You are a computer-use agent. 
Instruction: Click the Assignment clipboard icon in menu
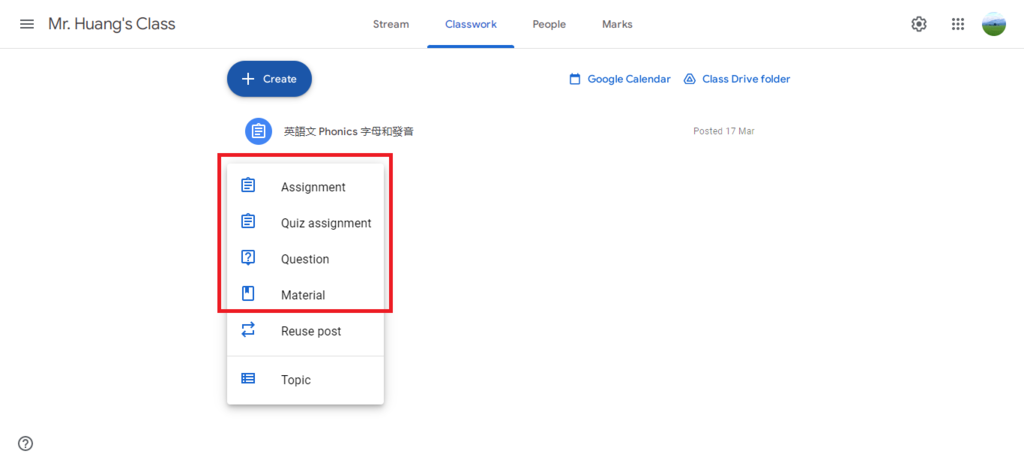[x=248, y=186]
